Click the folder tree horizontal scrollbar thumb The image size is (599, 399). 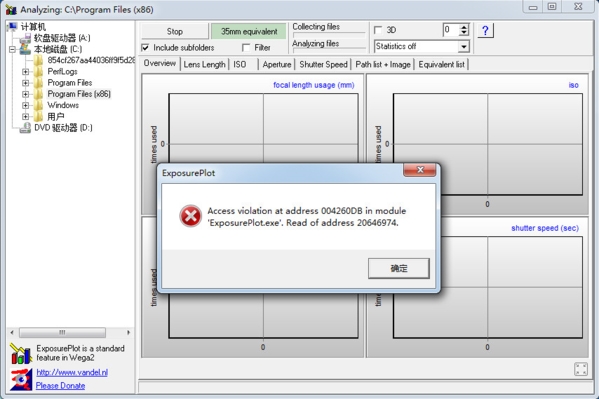(x=62, y=332)
